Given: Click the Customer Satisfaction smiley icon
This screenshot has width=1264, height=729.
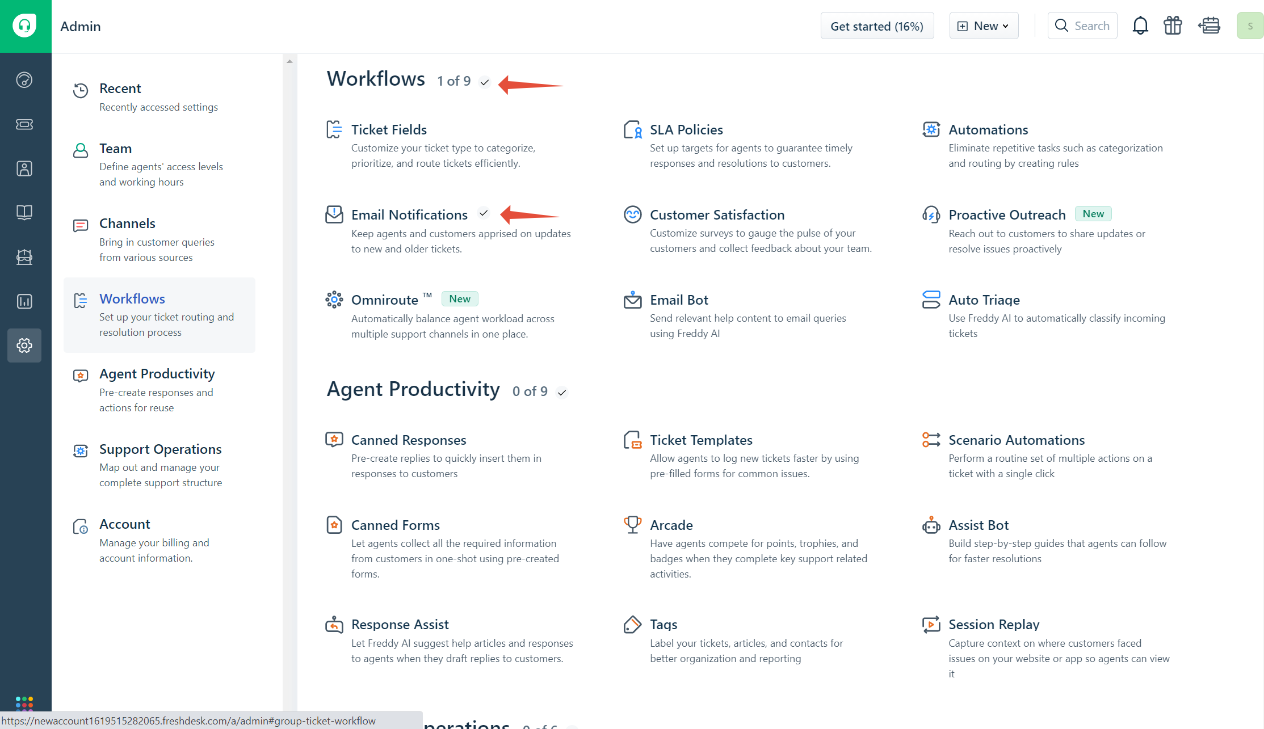Looking at the screenshot, I should point(633,215).
